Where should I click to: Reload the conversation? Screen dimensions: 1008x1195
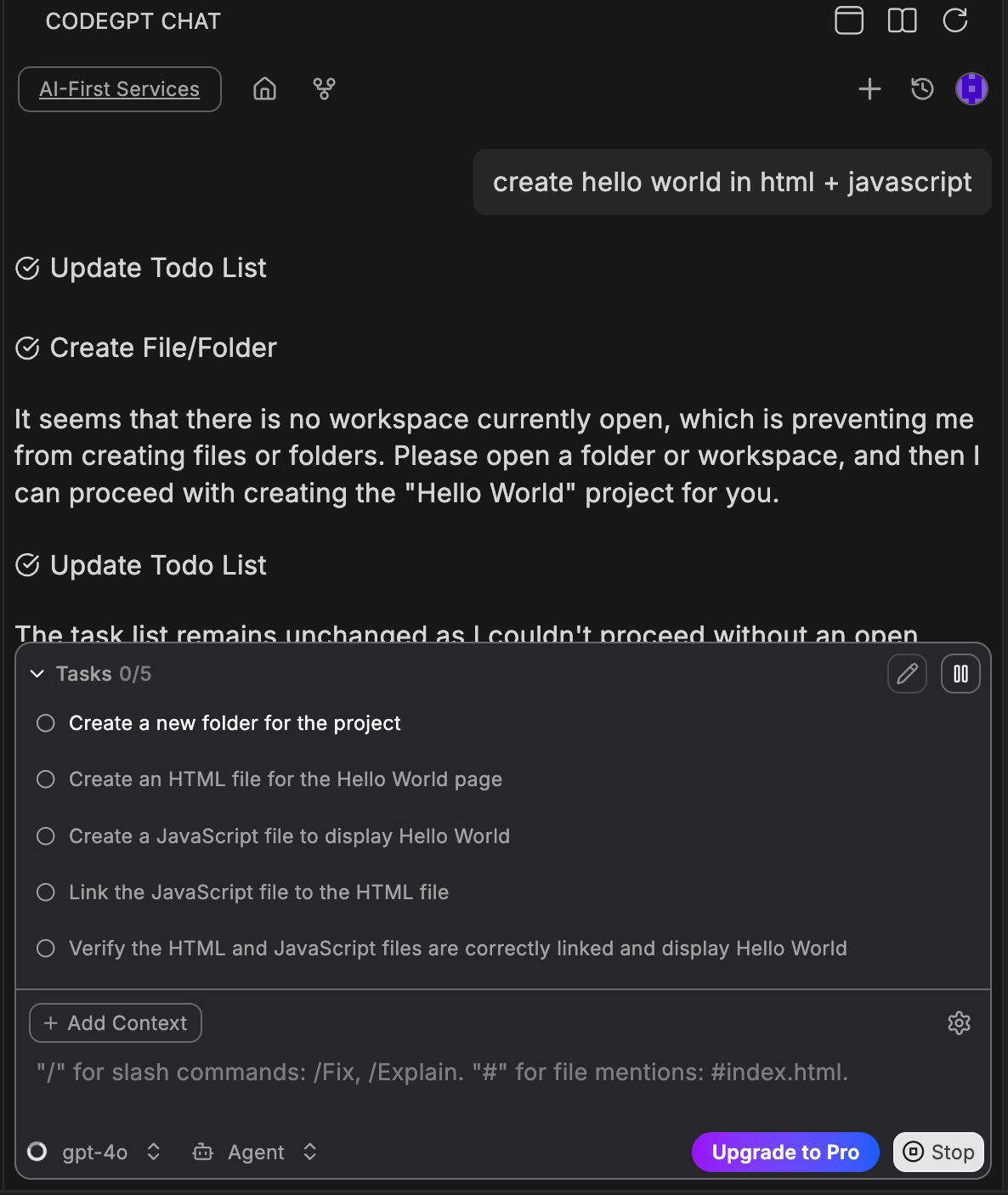point(955,20)
